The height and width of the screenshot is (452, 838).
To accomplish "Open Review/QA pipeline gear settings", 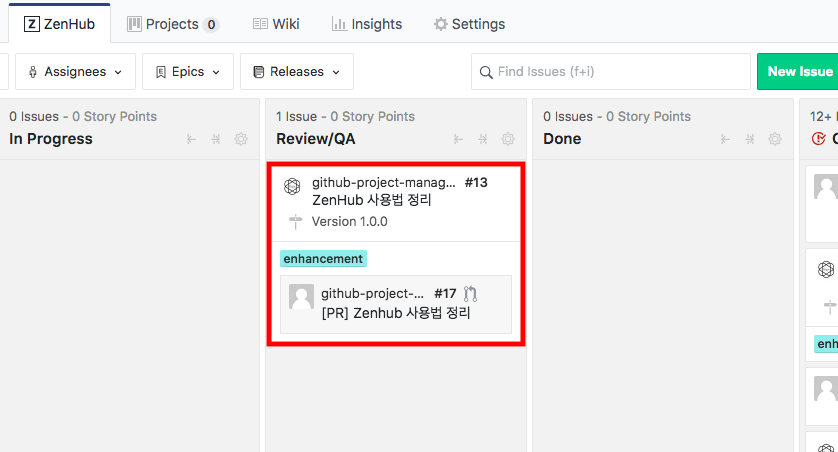I will click(x=508, y=139).
